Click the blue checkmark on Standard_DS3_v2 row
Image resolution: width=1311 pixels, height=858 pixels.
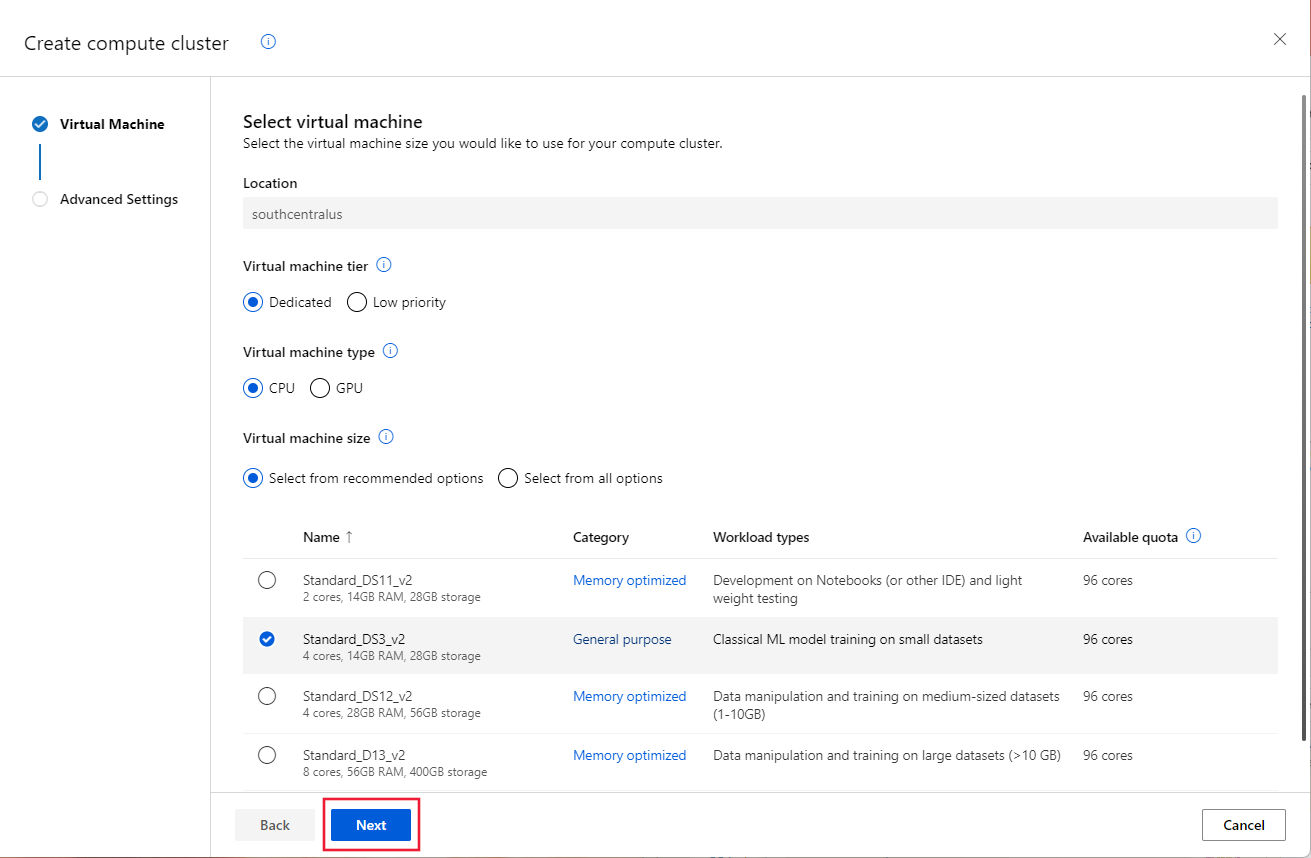tap(266, 638)
